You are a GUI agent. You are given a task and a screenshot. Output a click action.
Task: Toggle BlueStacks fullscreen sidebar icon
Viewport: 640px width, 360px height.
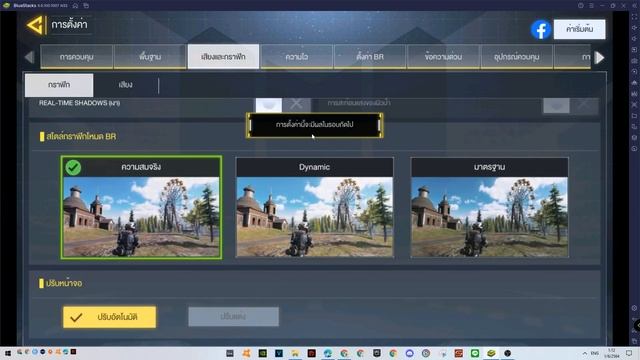point(634,17)
